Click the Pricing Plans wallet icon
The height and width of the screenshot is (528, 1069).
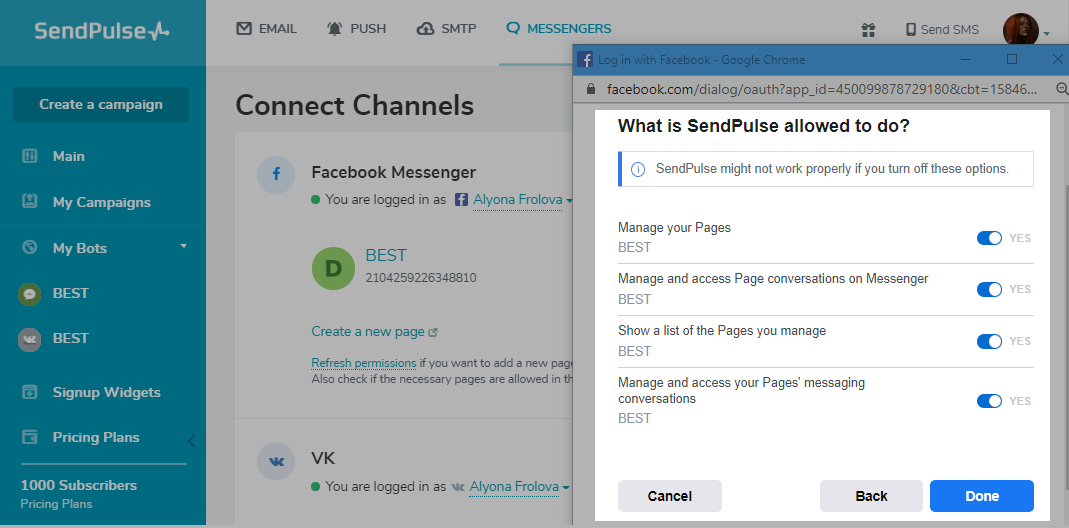30,437
